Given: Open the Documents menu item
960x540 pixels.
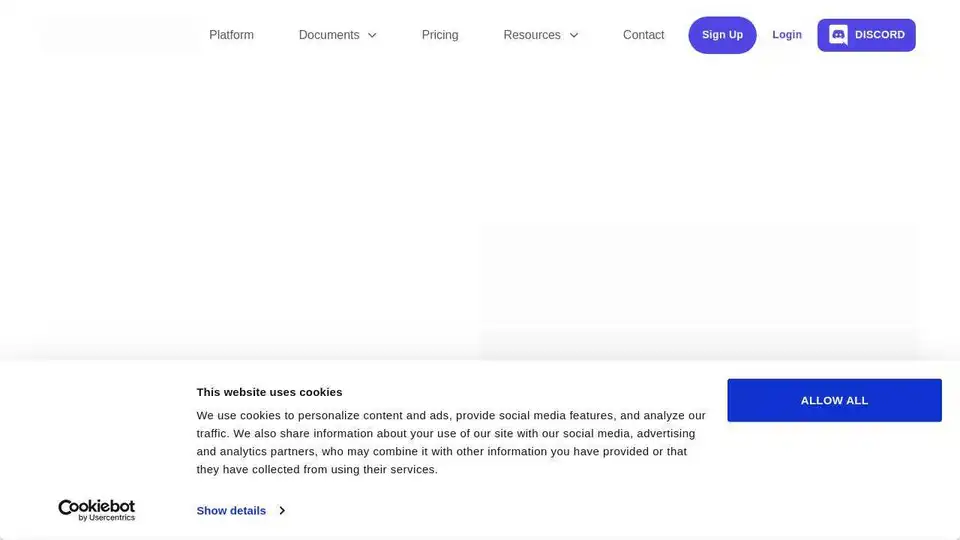Looking at the screenshot, I should pyautogui.click(x=329, y=35).
